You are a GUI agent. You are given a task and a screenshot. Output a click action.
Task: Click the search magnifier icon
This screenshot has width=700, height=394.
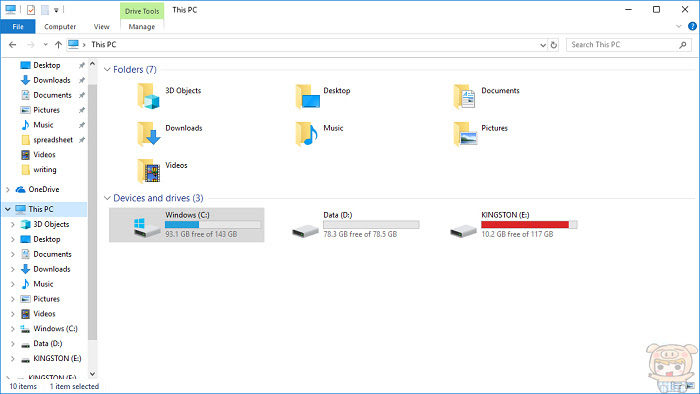pyautogui.click(x=683, y=45)
